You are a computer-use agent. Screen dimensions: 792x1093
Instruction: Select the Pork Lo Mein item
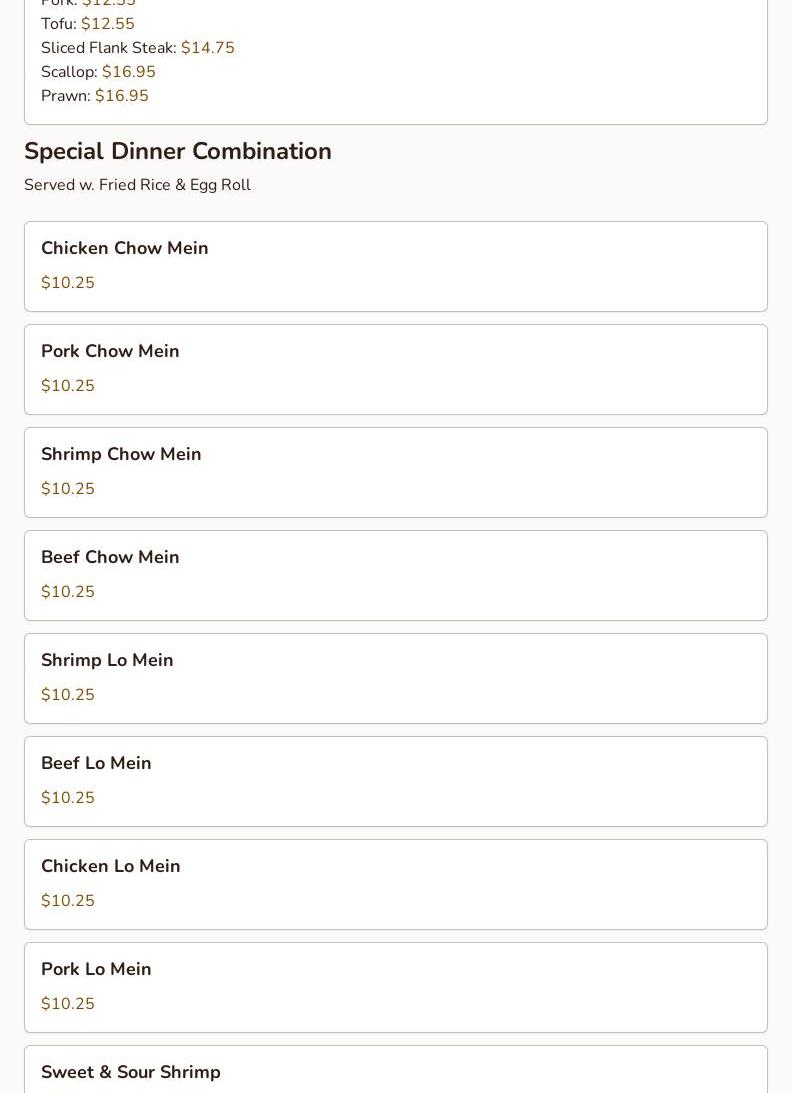(x=96, y=969)
